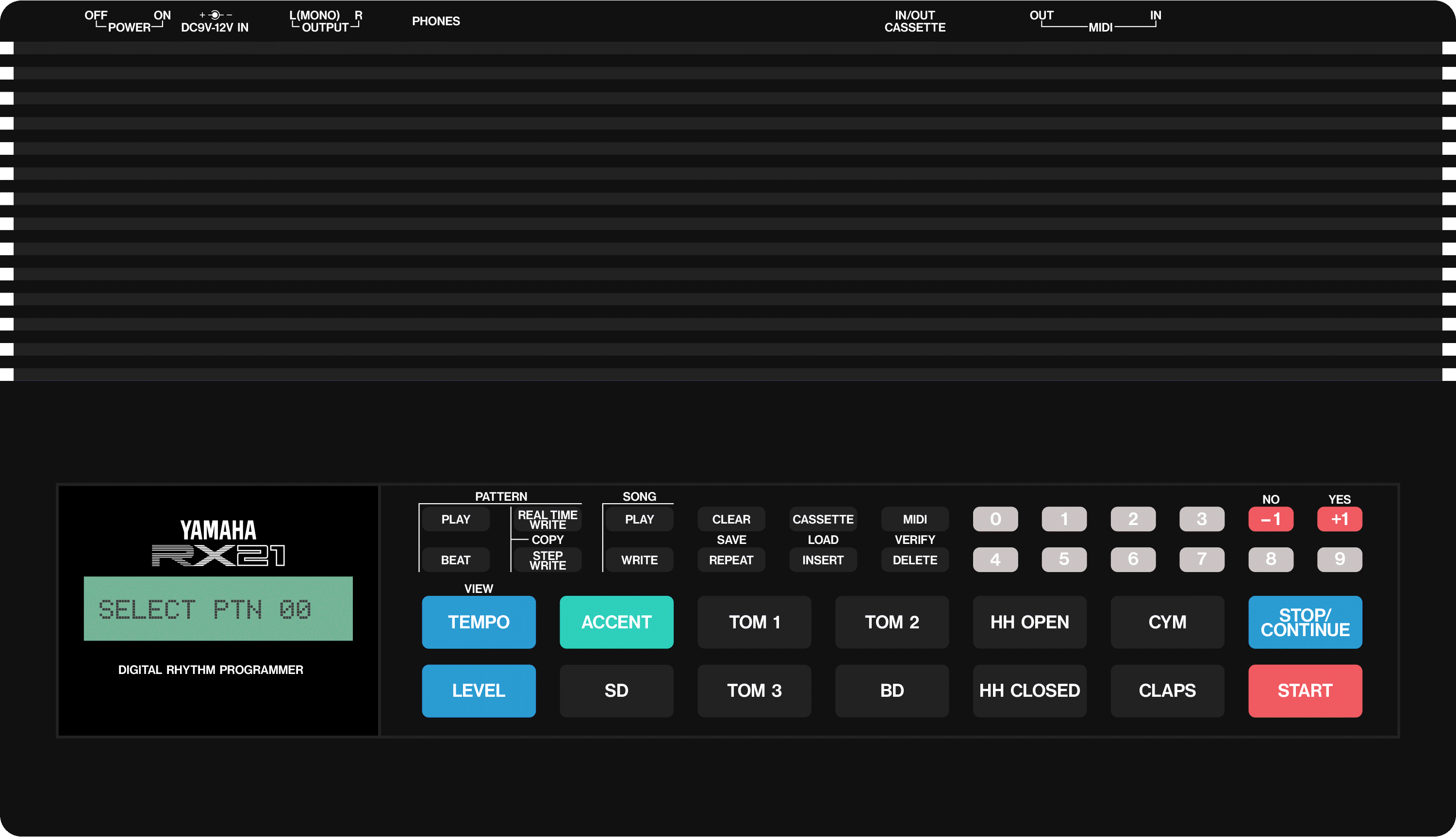Toggle the teal ACCENT button
Viewport: 1456px width, 837px height.
tap(616, 622)
